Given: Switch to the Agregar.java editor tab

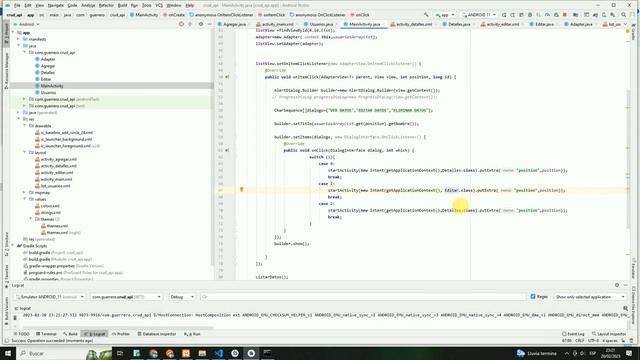Looking at the screenshot, I should [234, 24].
